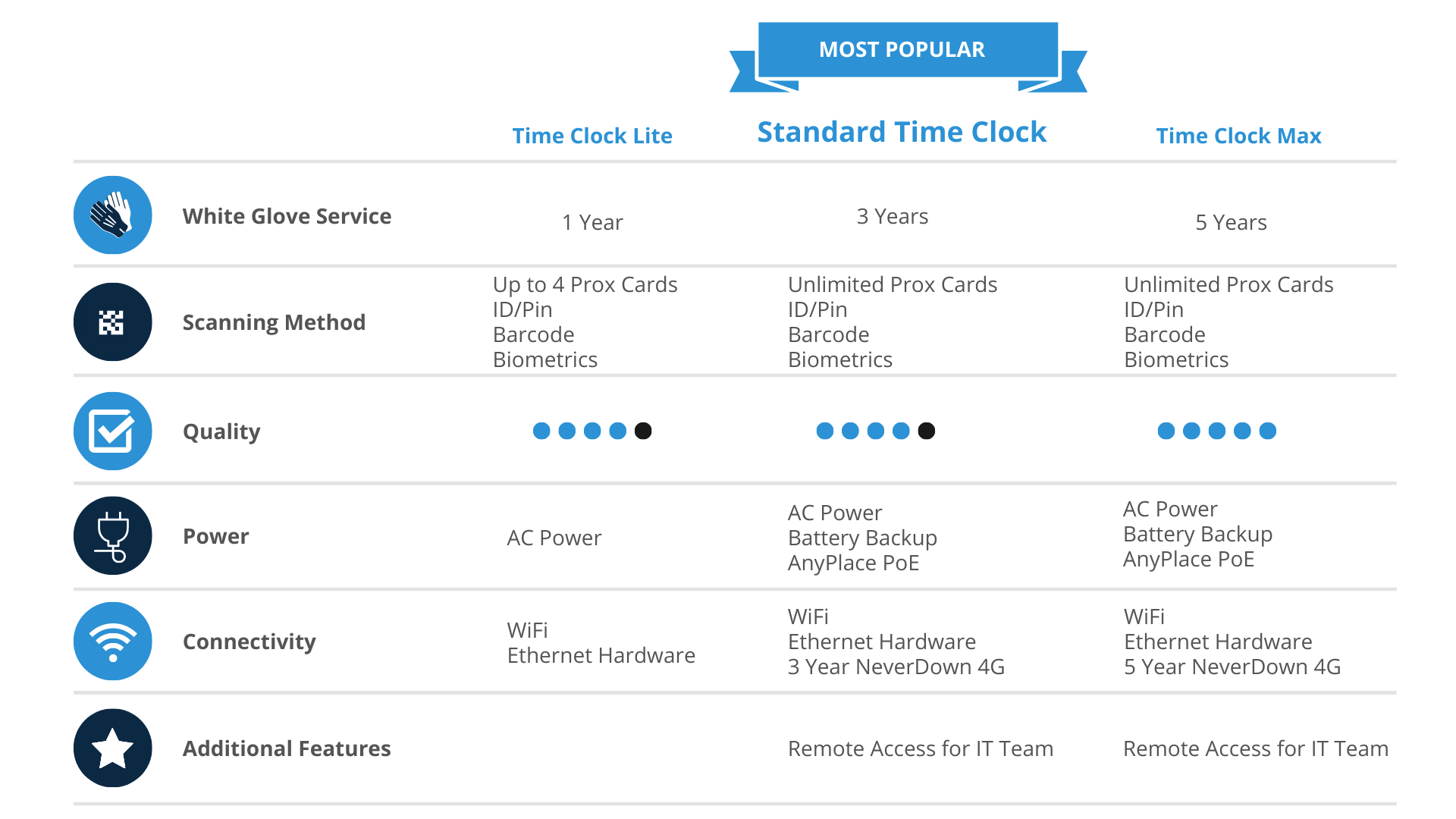Screen dimensions: 1456x819
Task: Open the Time Clock Lite column heading
Action: coord(592,136)
